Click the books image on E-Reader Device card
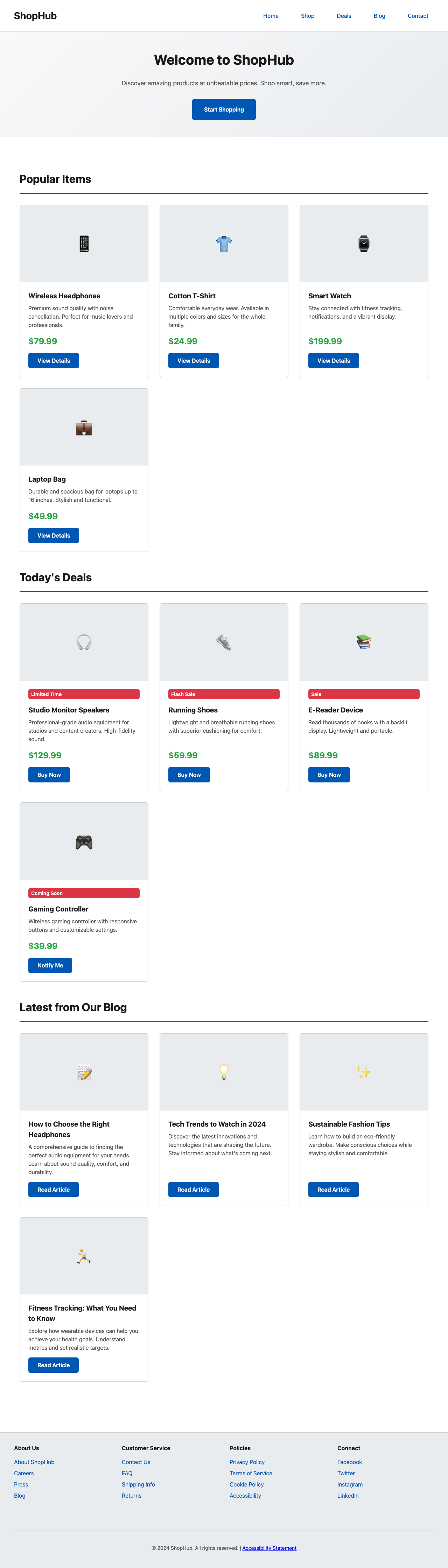 (363, 641)
